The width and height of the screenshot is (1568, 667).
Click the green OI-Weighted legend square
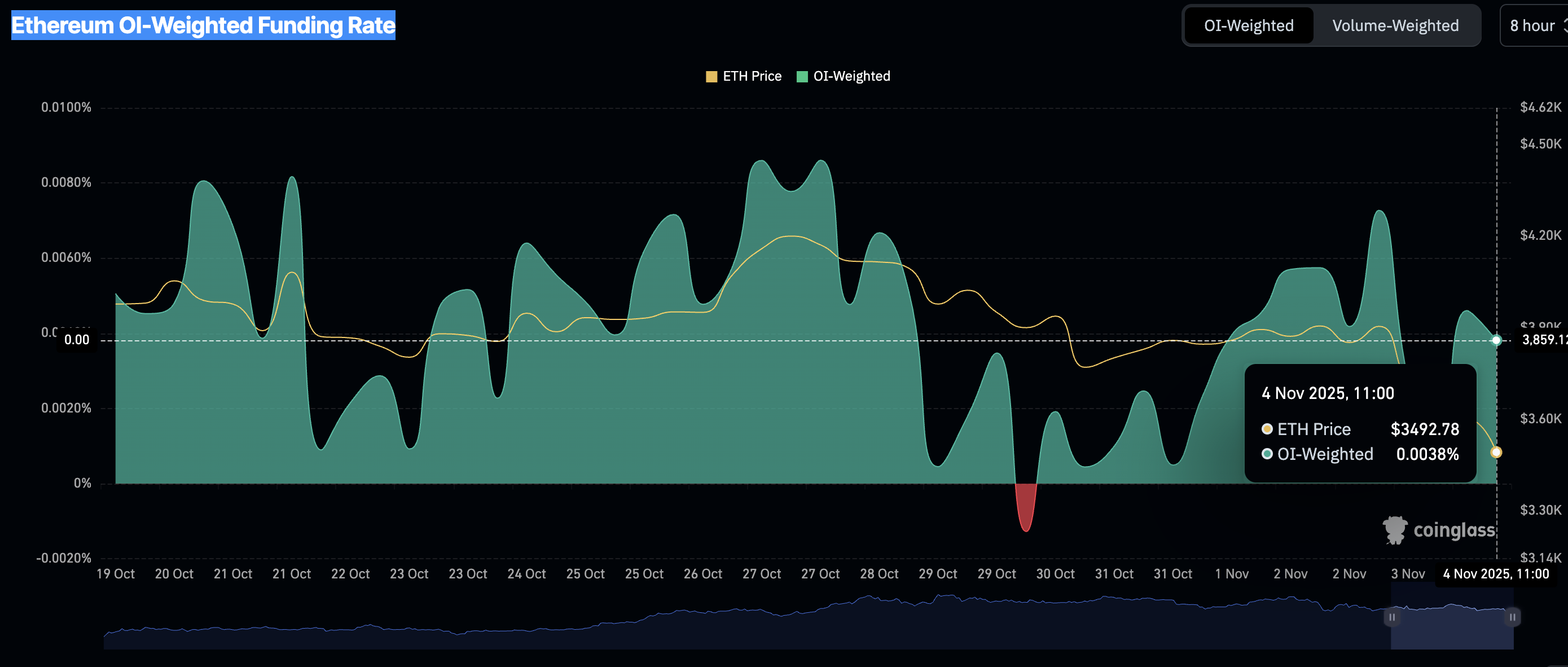[802, 77]
